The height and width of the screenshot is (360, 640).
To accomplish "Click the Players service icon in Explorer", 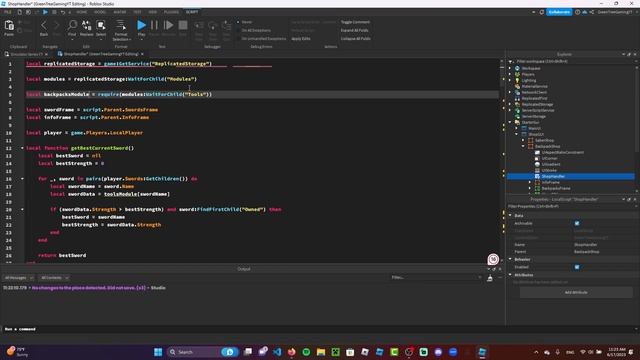I will point(517,74).
